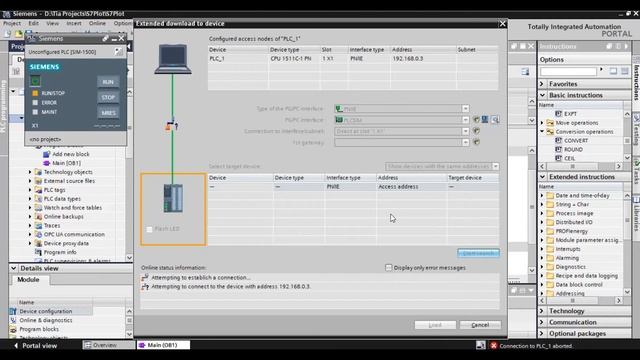Click the Load button in download dialog
The height and width of the screenshot is (360, 640).
435,325
